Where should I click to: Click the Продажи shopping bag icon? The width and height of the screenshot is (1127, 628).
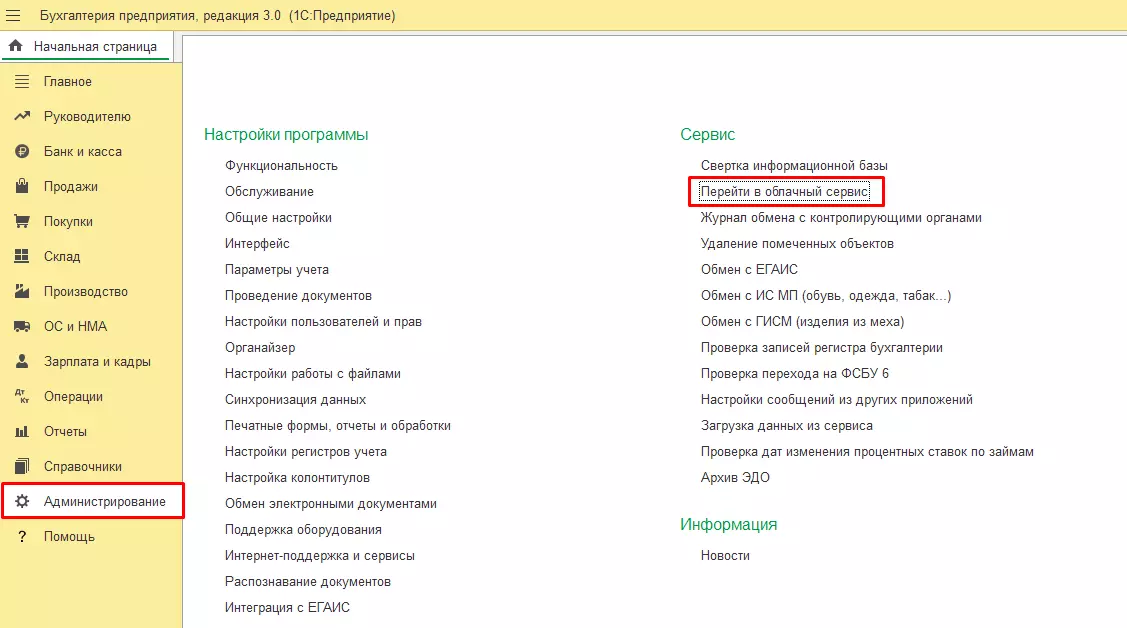22,187
